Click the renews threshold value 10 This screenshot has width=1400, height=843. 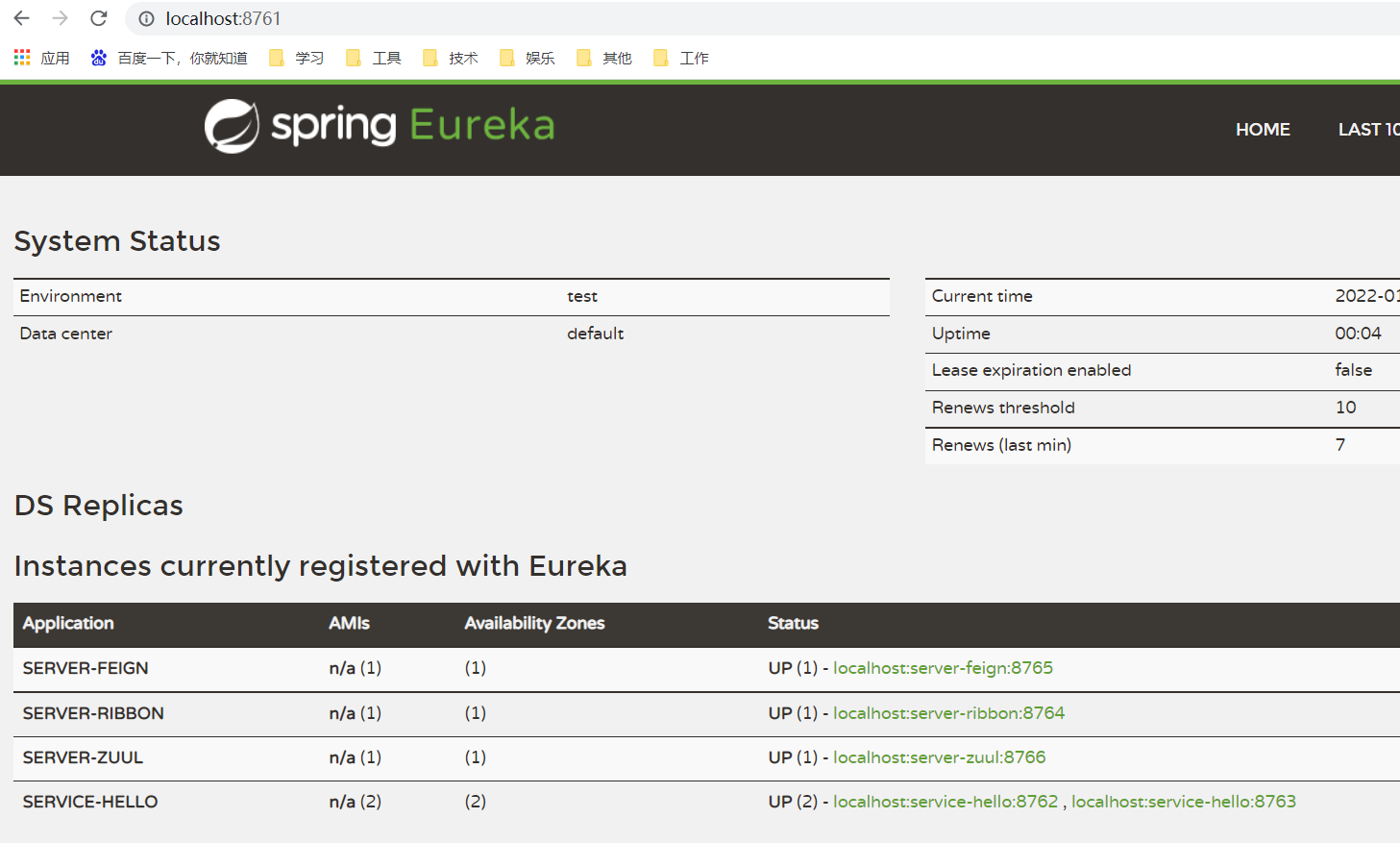click(1345, 408)
